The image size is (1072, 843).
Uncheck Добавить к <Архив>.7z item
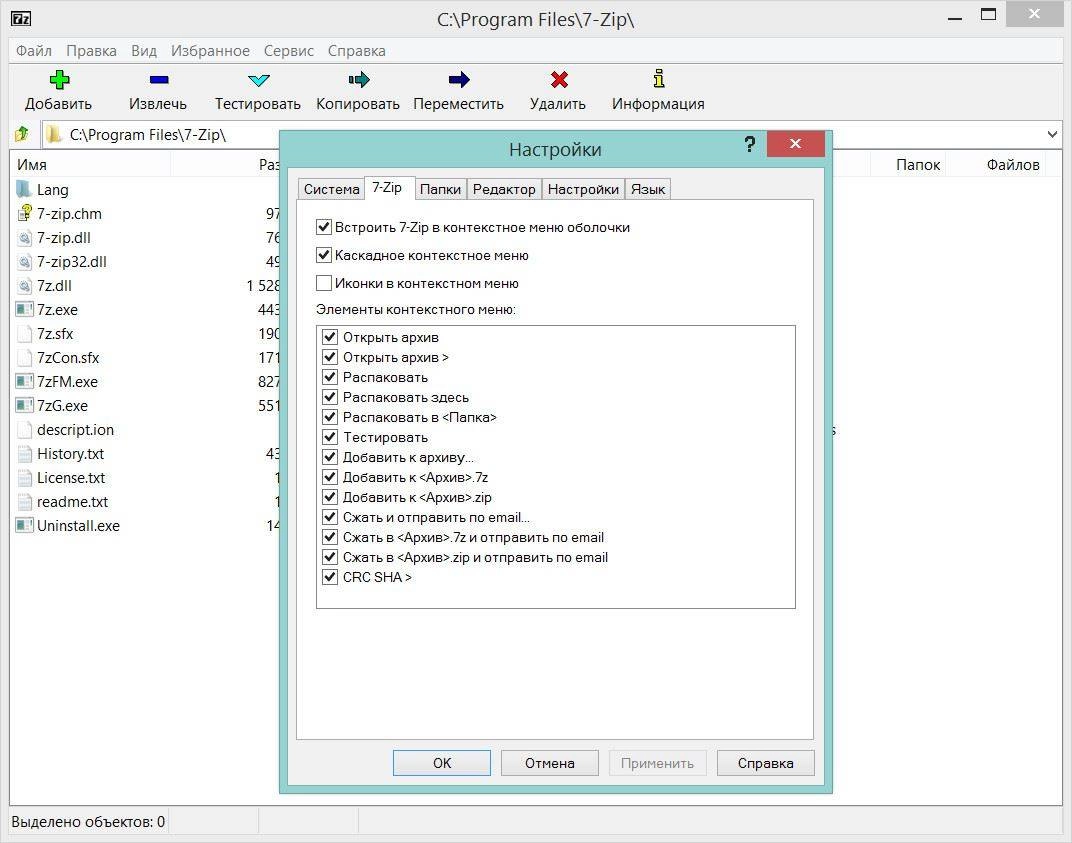coord(330,477)
